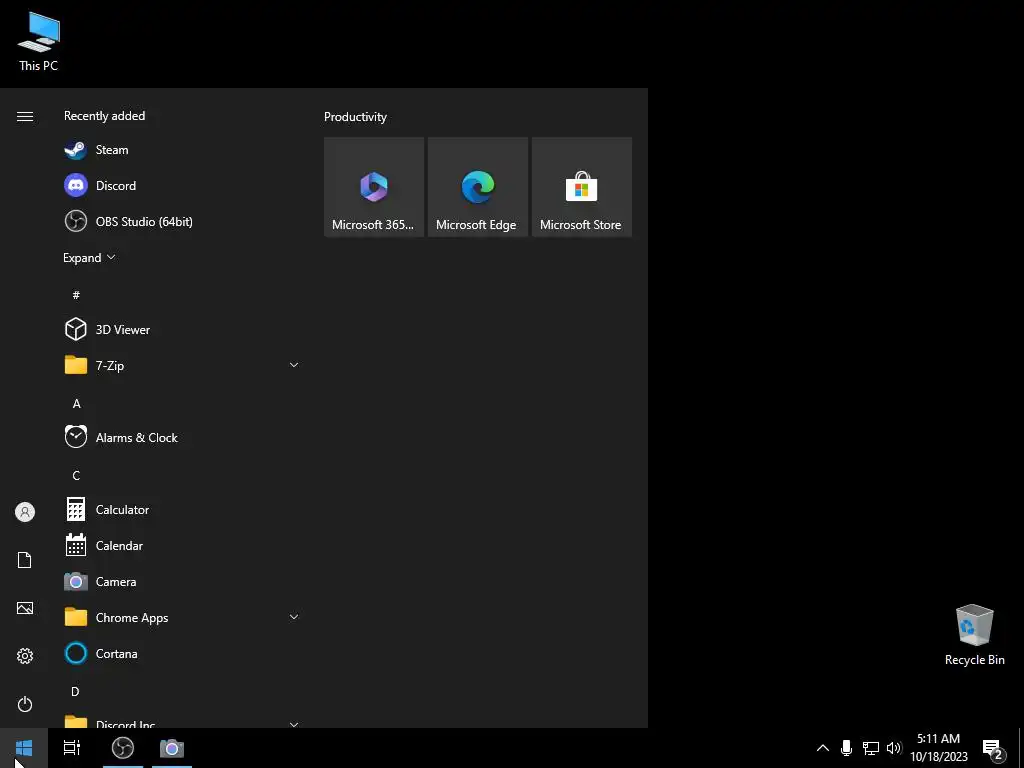Viewport: 1024px width, 768px height.
Task: Open clock showing 5:11 AM 10/18/2023
Action: coord(938,748)
